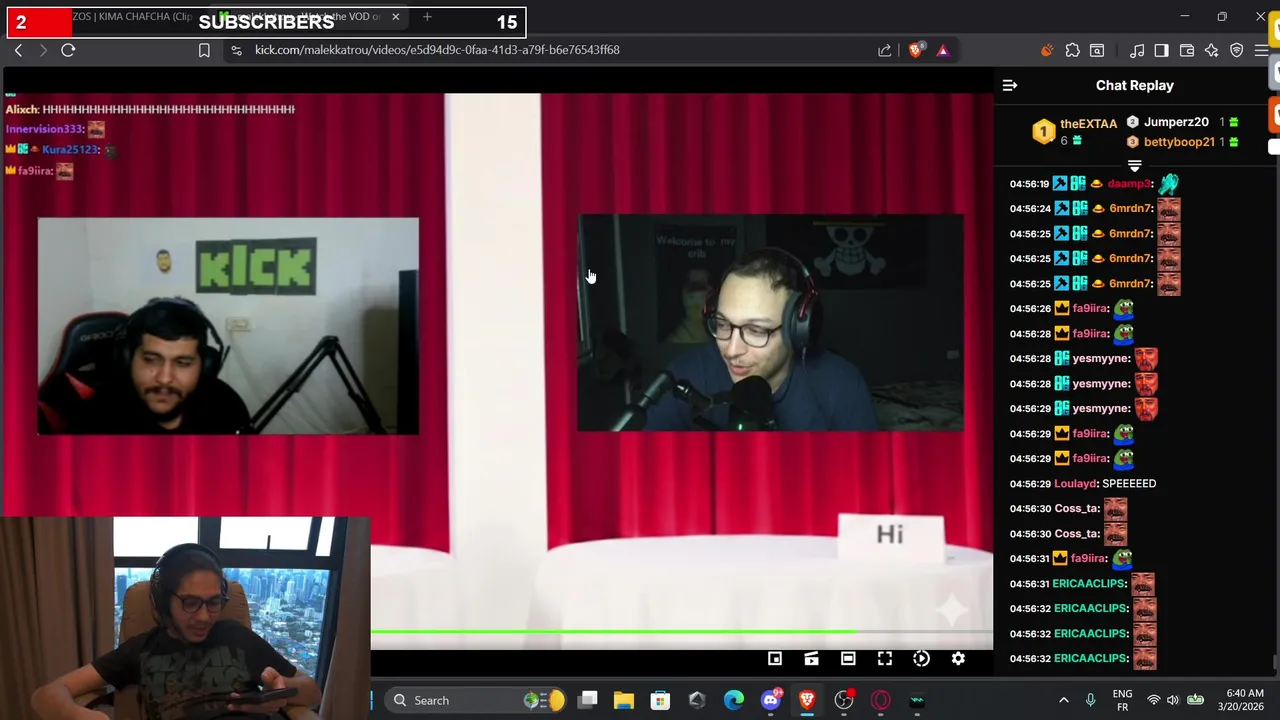Viewport: 1280px width, 720px height.
Task: Open the Wi-Fi network tray icon
Action: pyautogui.click(x=1154, y=700)
